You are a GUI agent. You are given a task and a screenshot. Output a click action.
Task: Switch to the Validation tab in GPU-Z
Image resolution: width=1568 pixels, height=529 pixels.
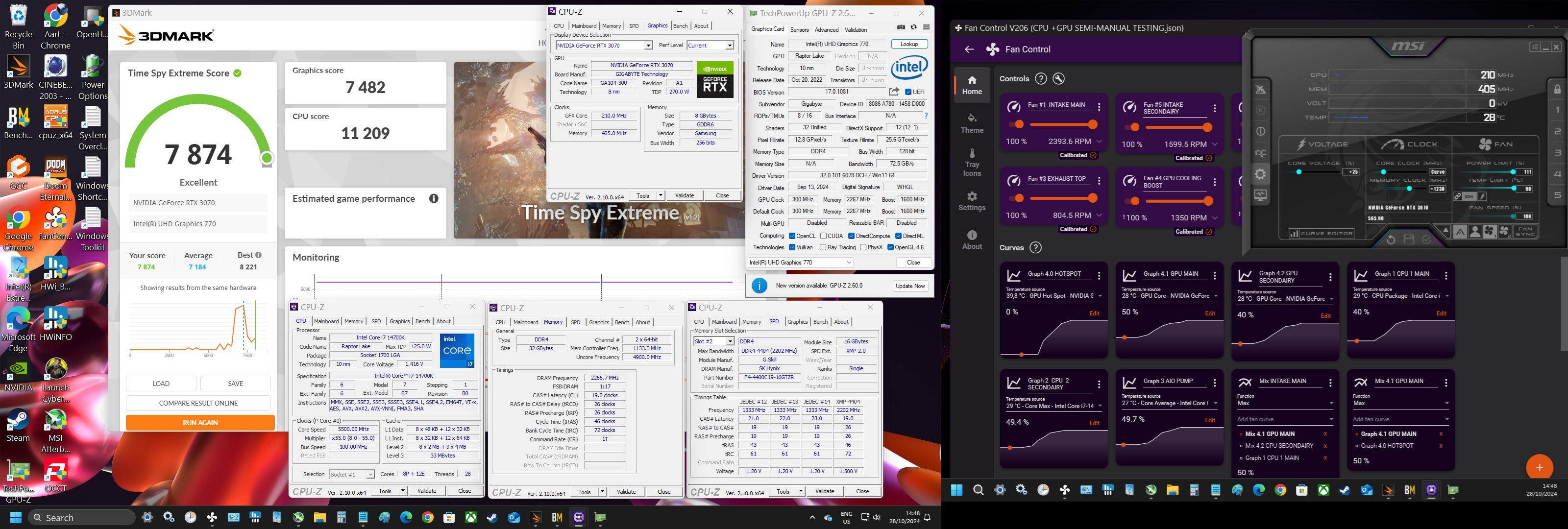(x=856, y=30)
